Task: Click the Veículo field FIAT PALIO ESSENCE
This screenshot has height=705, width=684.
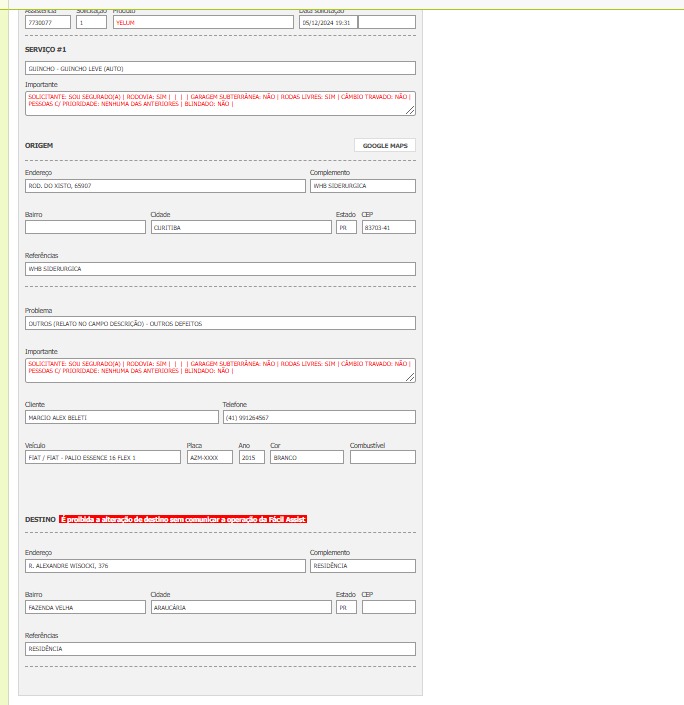Action: click(103, 457)
